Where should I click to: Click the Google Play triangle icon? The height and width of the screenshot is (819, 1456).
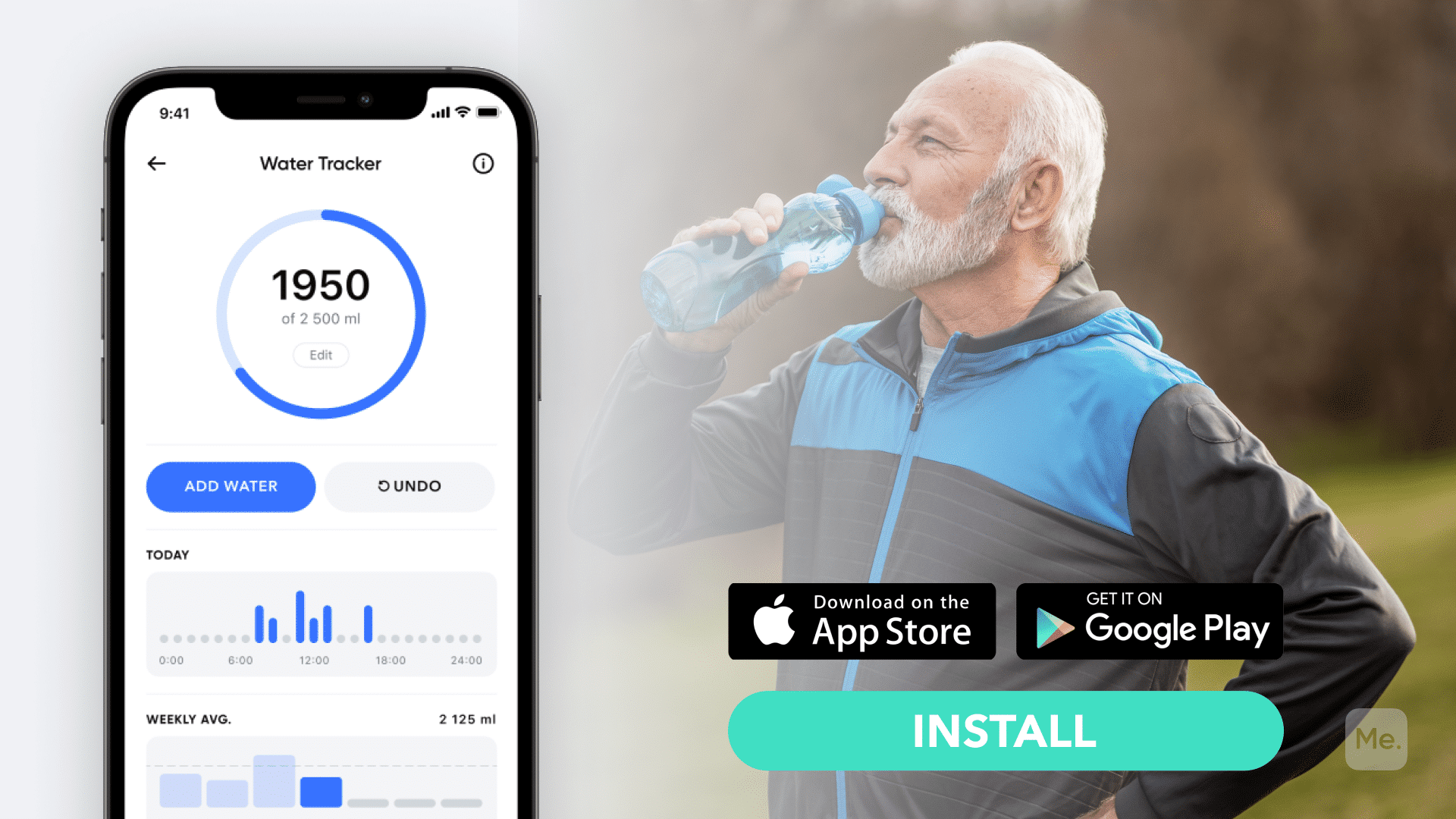point(1050,630)
